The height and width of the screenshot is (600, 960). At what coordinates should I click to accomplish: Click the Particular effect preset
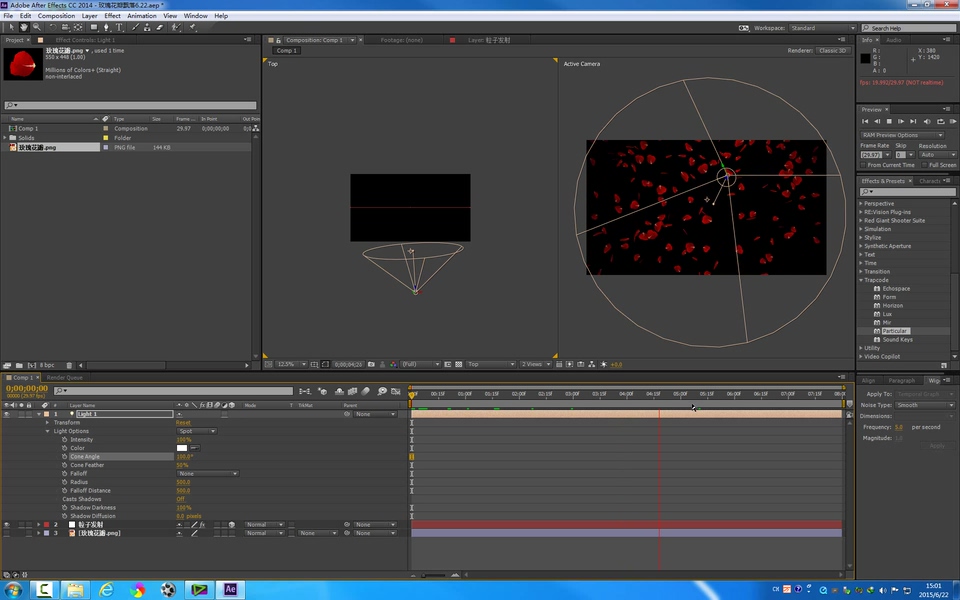894,331
